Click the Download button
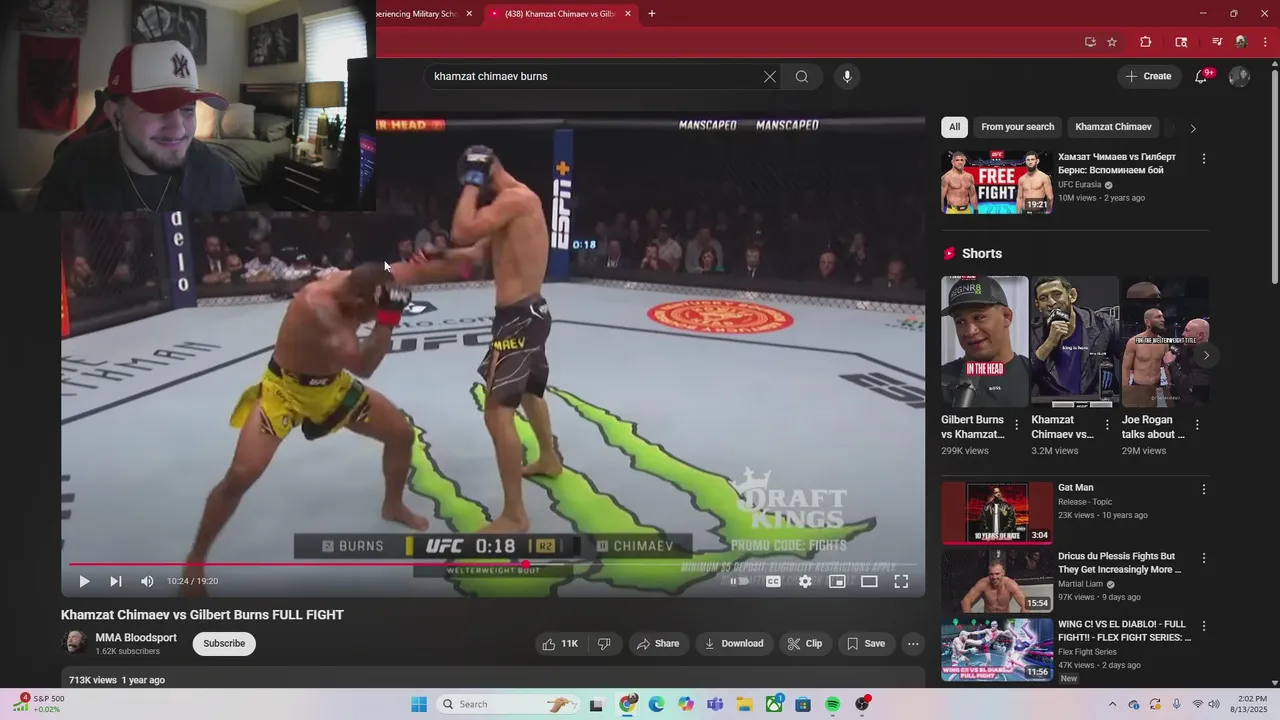 (734, 644)
